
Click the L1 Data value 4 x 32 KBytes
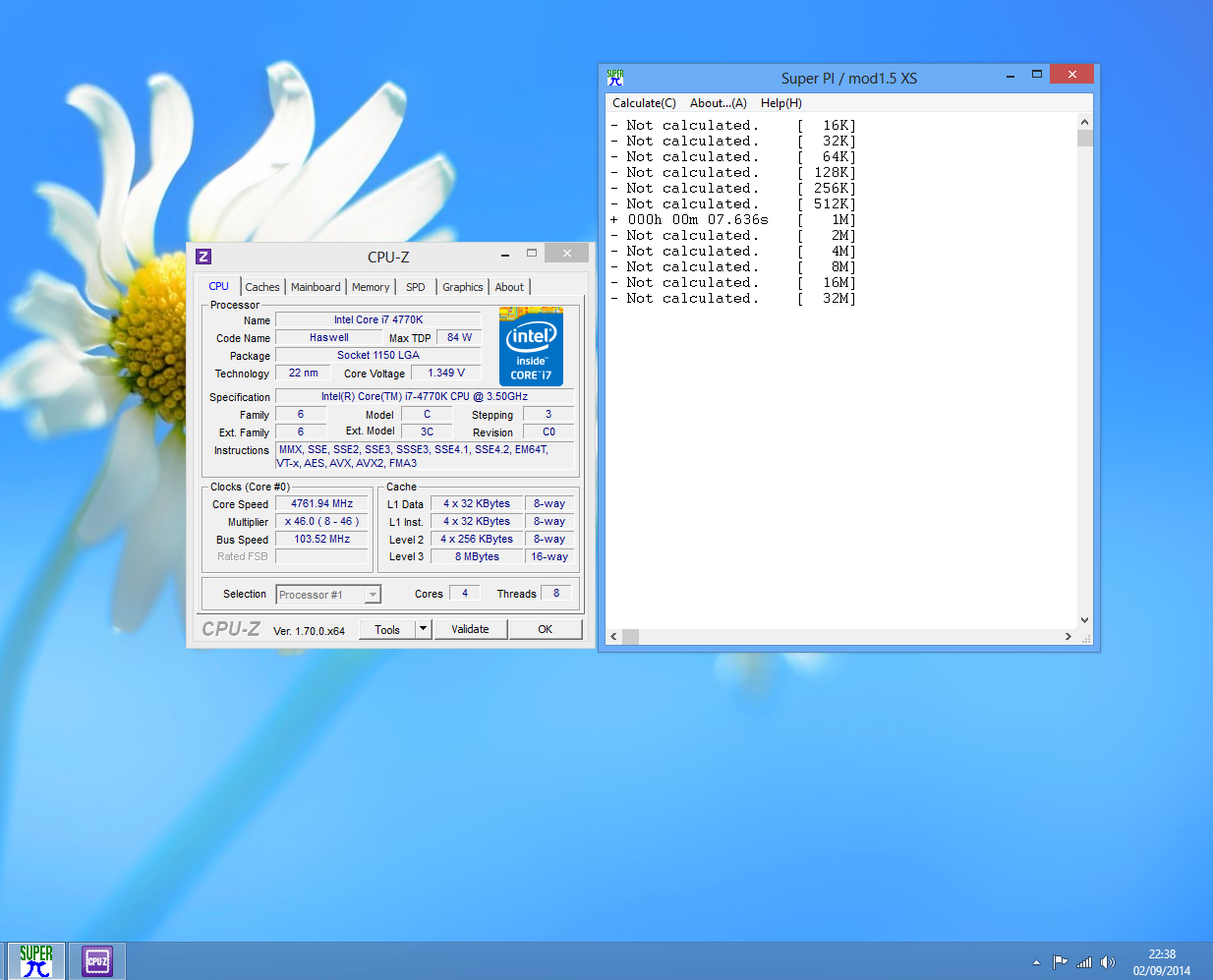click(477, 503)
